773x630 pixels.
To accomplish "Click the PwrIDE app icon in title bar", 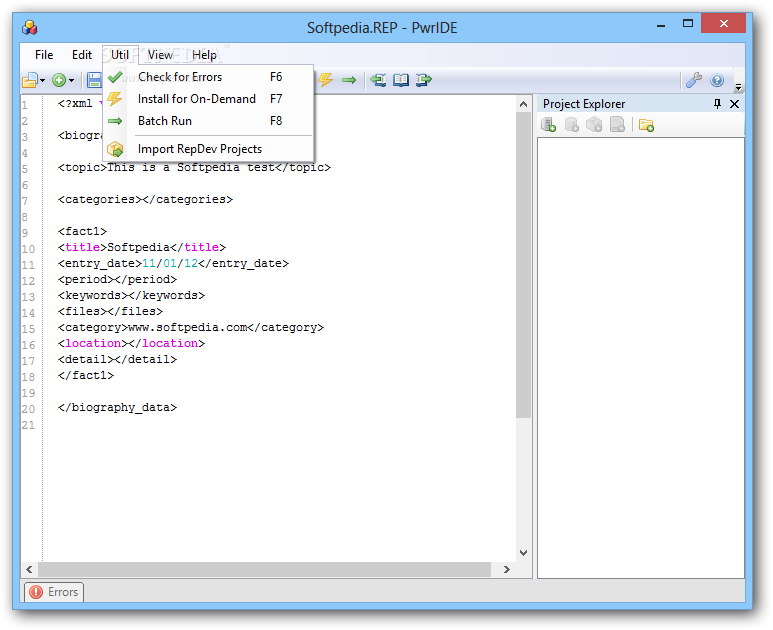I will (x=30, y=28).
